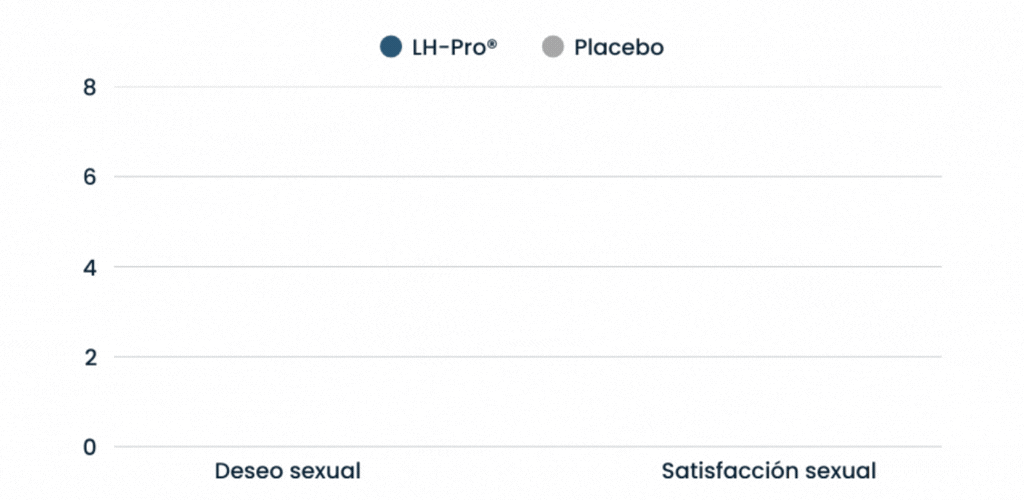Click the horizontal gridline at value 2

click(528, 357)
